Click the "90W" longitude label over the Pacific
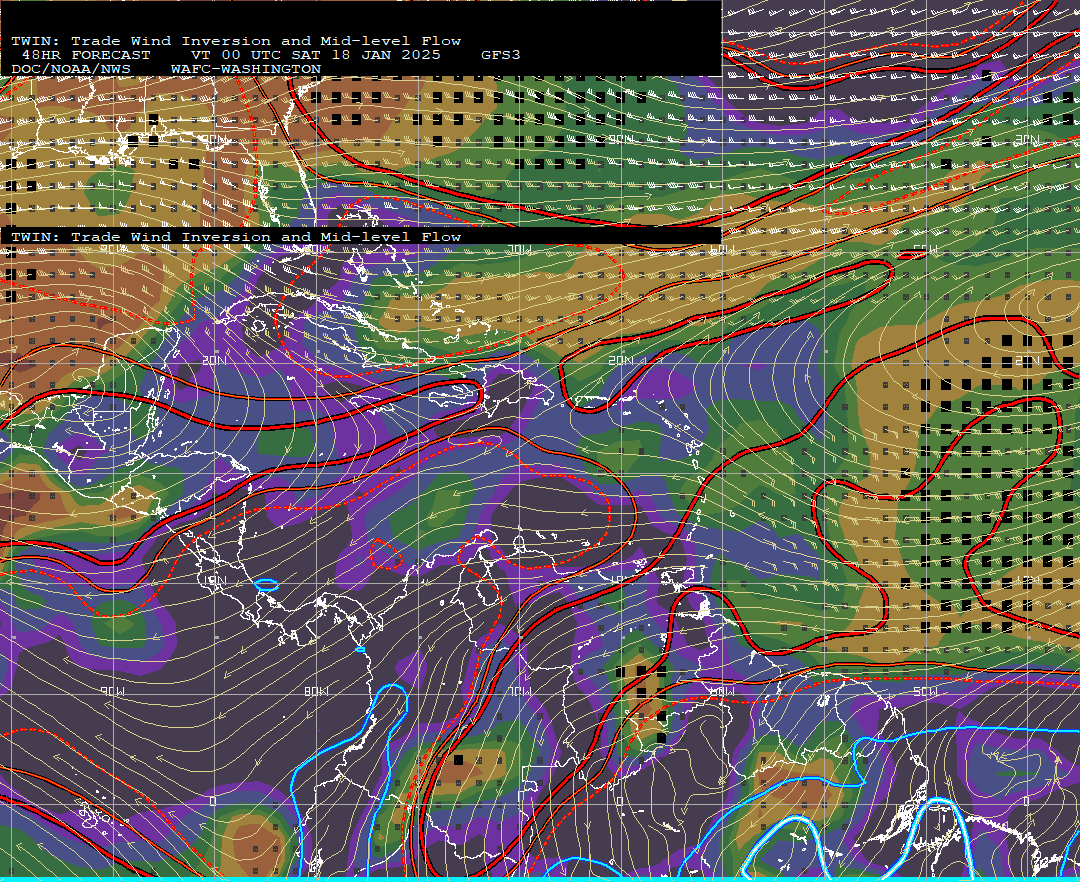Image resolution: width=1080 pixels, height=882 pixels. [x=112, y=691]
